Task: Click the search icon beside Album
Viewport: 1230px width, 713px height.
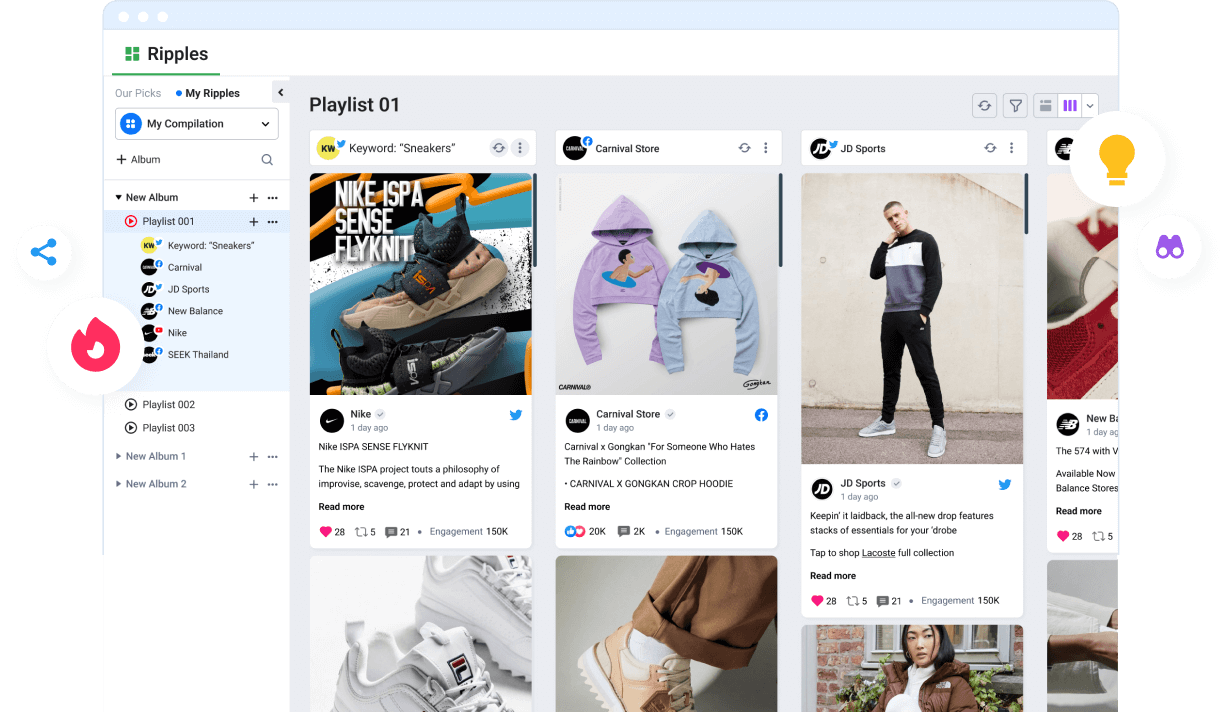Action: (x=267, y=160)
